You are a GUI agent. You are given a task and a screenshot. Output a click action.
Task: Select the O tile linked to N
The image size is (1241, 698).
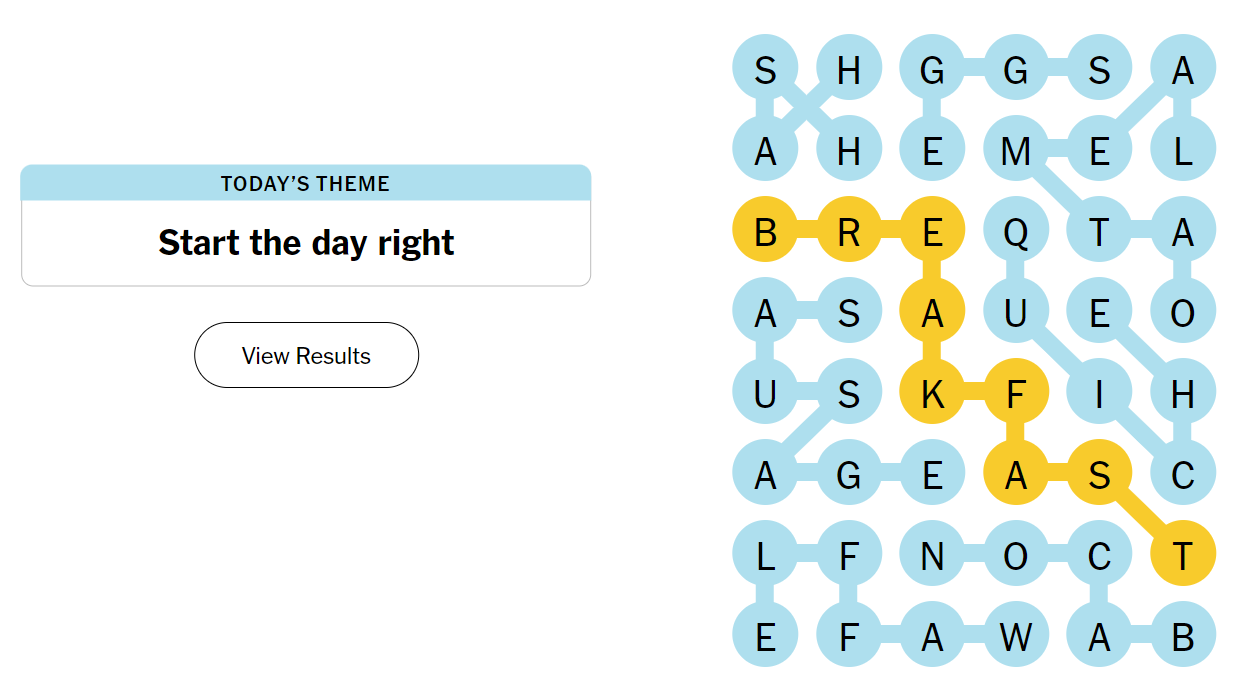click(x=1015, y=555)
